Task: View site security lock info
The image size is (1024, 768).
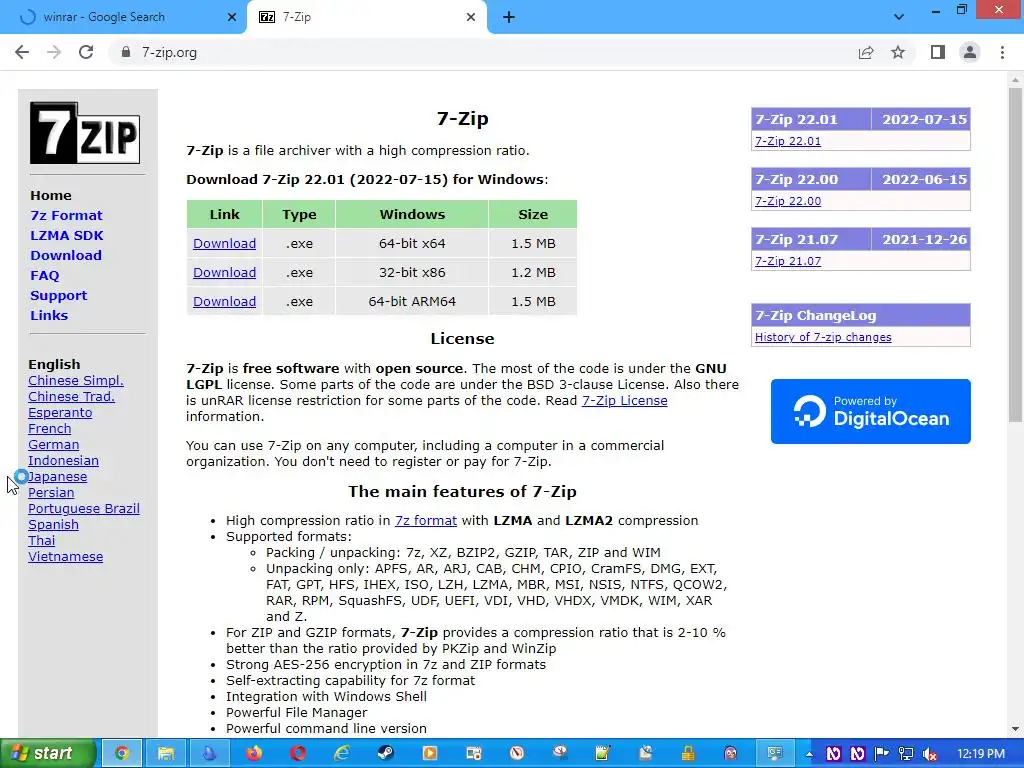Action: [125, 52]
